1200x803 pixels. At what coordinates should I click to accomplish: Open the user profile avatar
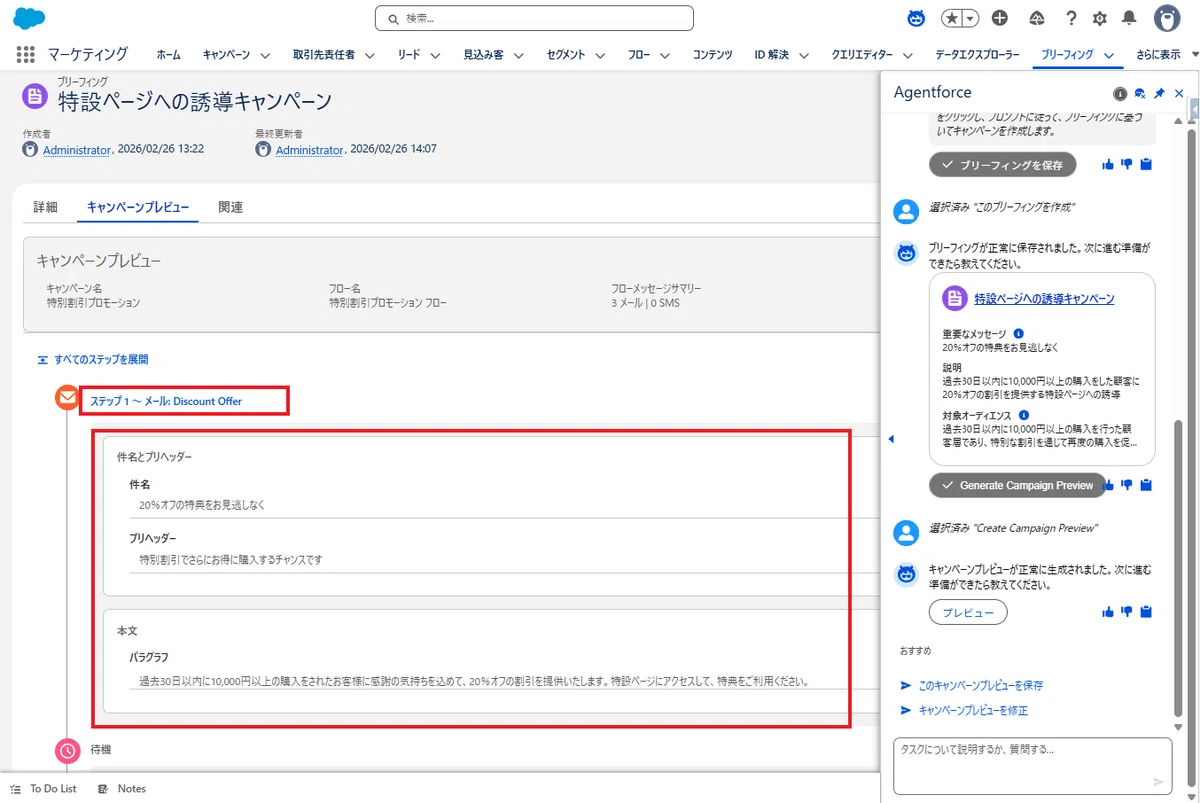[x=1166, y=18]
